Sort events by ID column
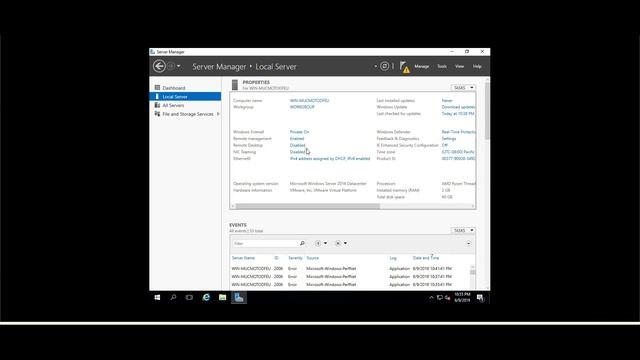 click(x=276, y=258)
